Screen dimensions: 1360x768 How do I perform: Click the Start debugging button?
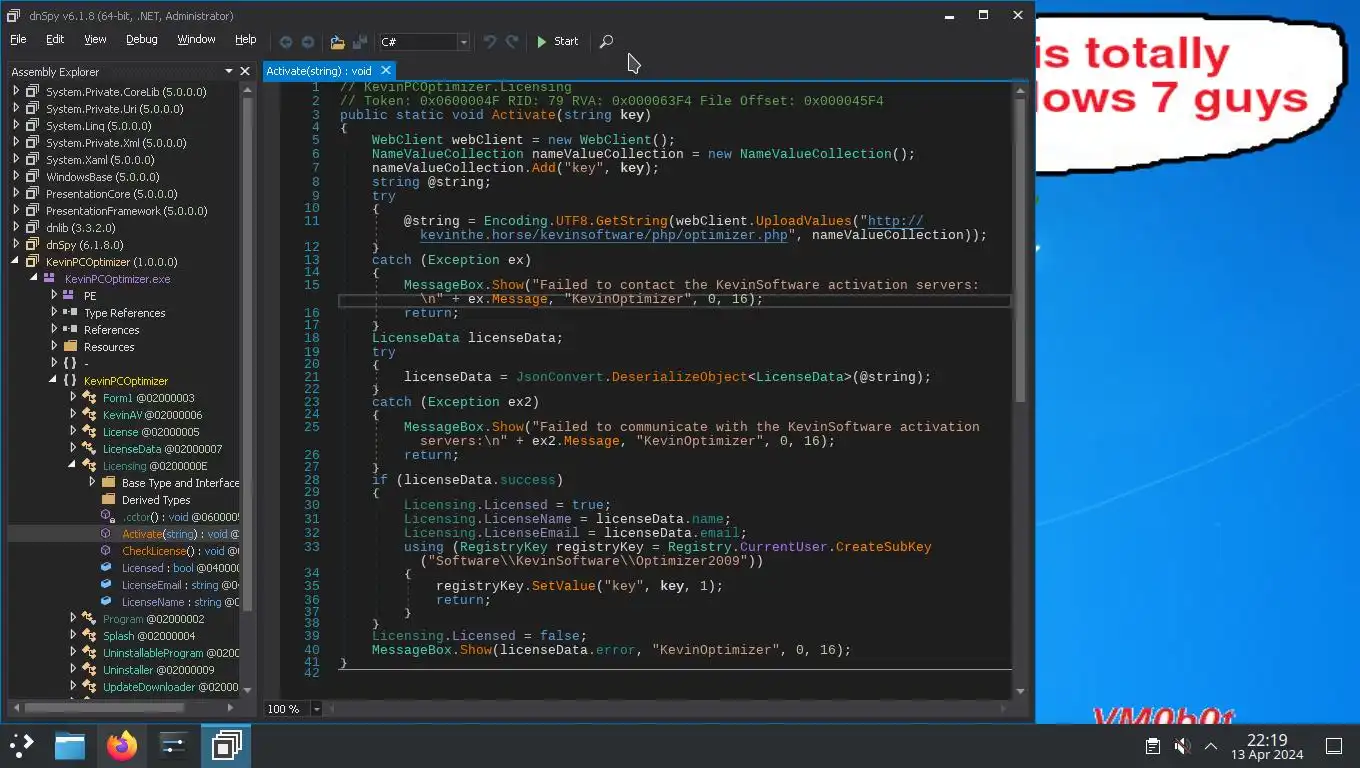[557, 42]
